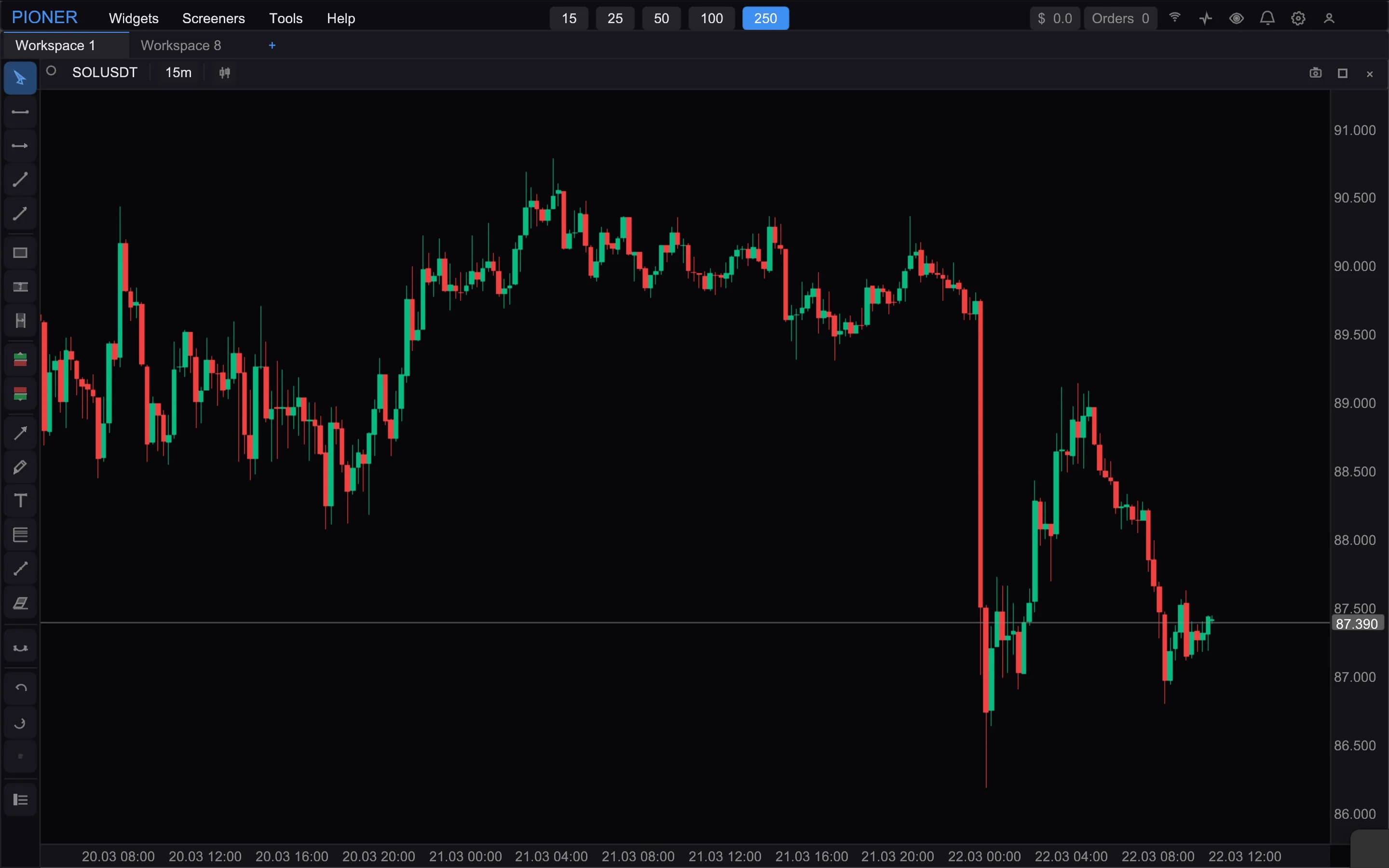Redo the last drawing action
Screen dimensions: 1389x868
[20, 723]
